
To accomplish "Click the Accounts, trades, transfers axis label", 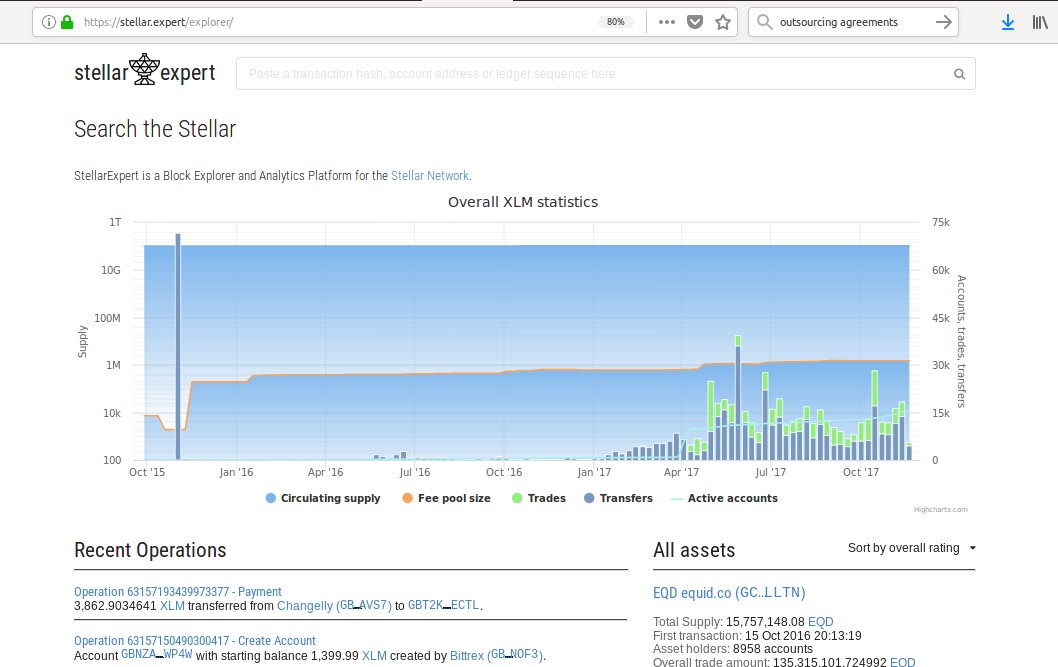I will point(962,341).
